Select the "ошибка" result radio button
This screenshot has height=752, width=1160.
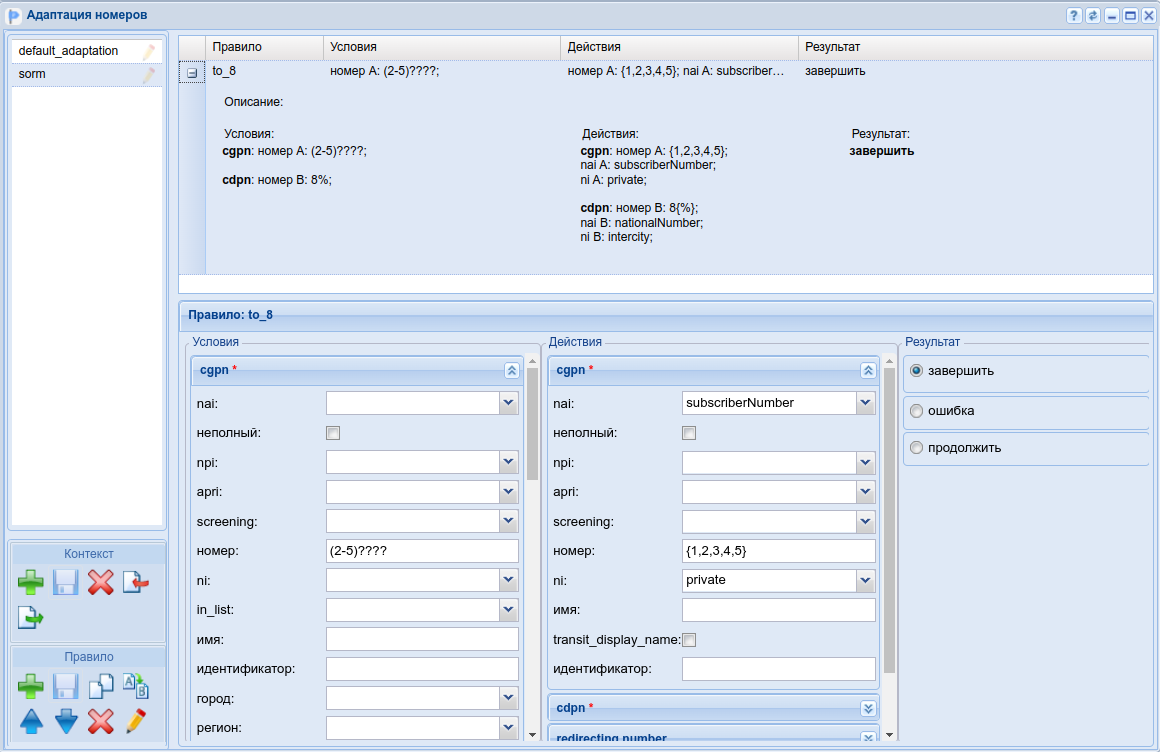click(916, 411)
